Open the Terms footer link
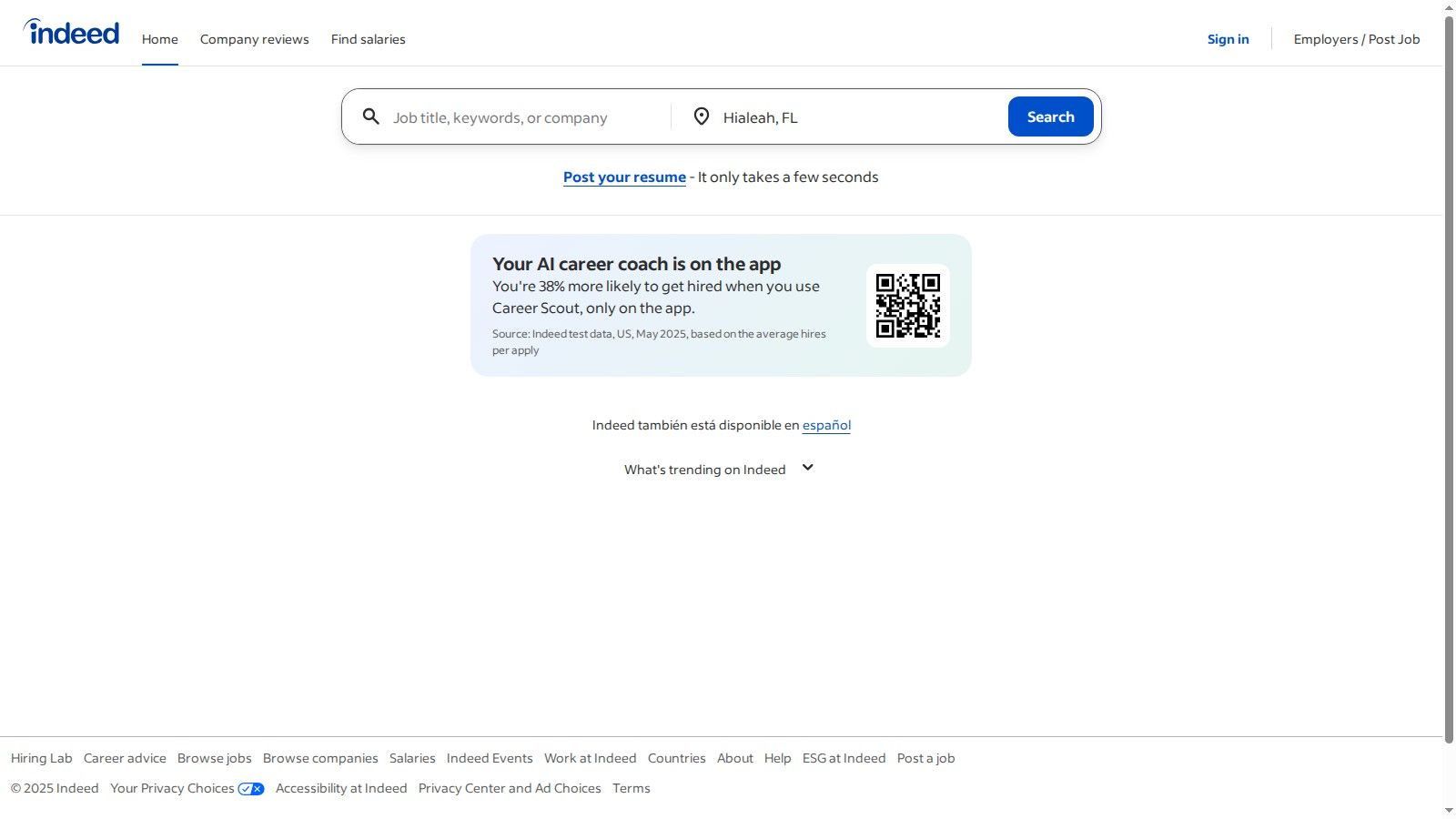 coord(632,788)
